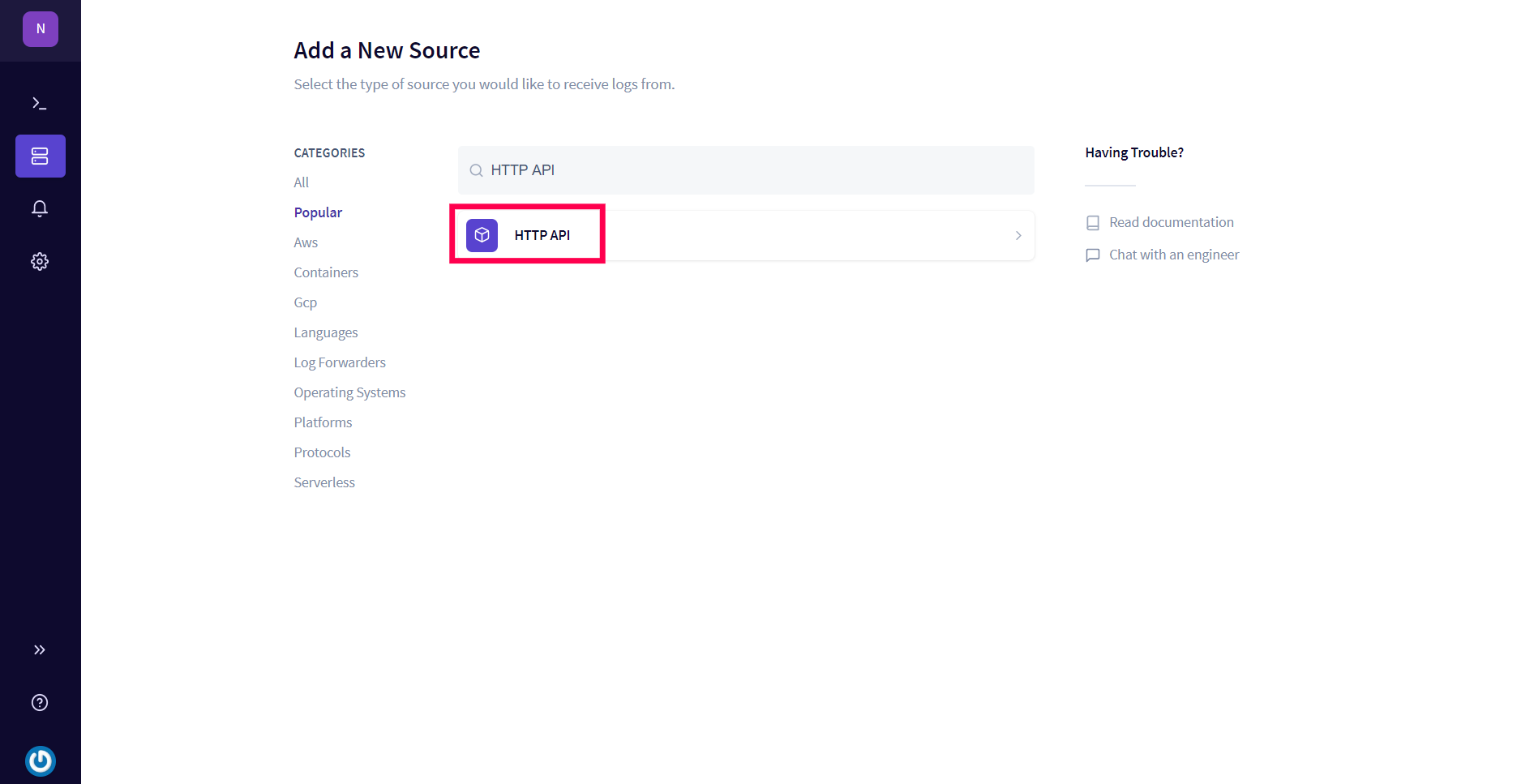Open settings gear icon in sidebar
The height and width of the screenshot is (784, 1521).
(40, 261)
